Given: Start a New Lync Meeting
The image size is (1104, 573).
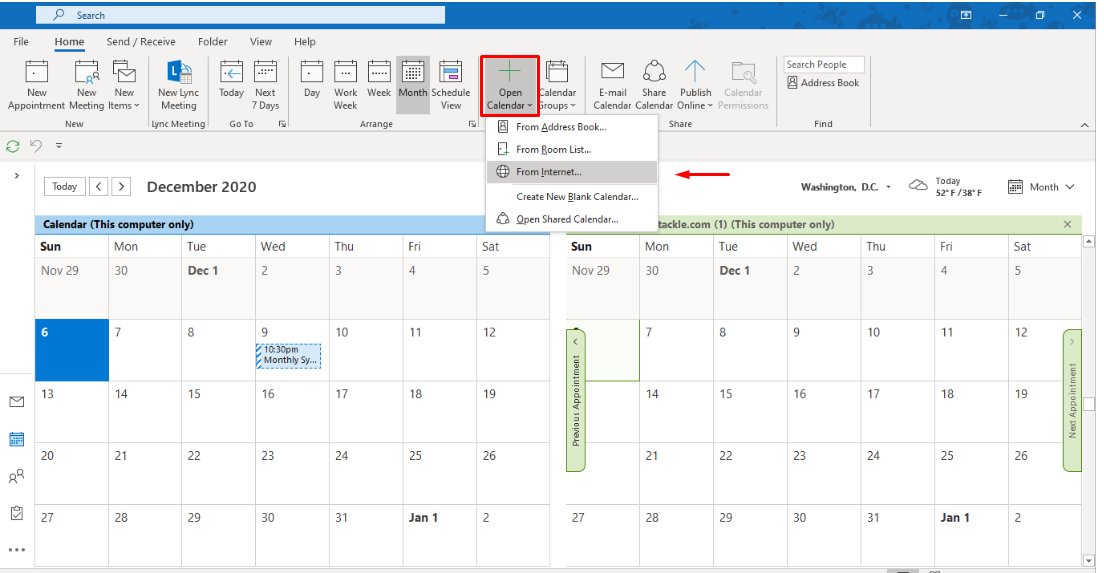Looking at the screenshot, I should pyautogui.click(x=179, y=85).
